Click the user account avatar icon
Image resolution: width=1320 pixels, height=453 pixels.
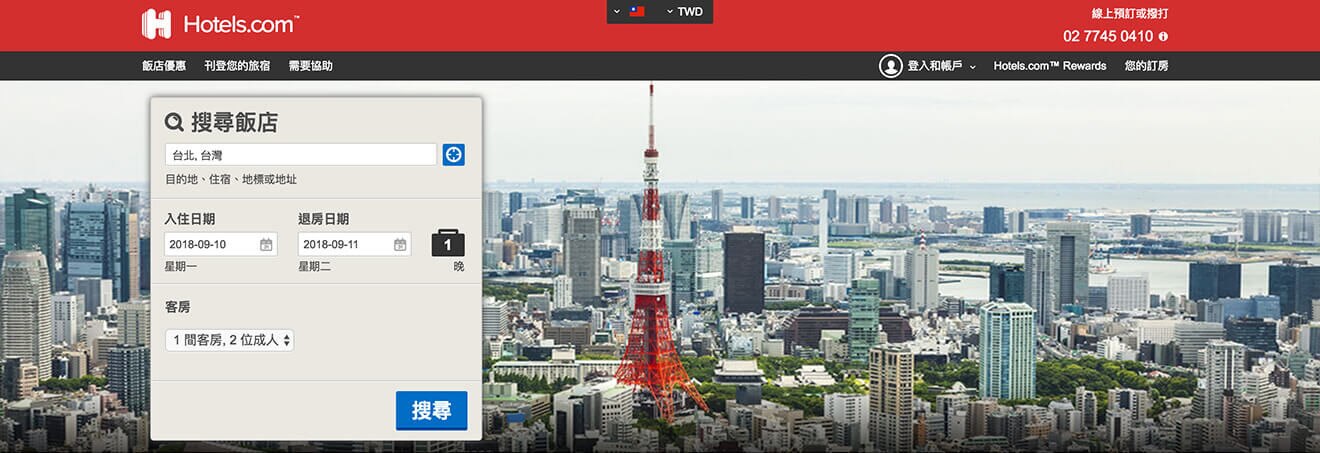890,66
